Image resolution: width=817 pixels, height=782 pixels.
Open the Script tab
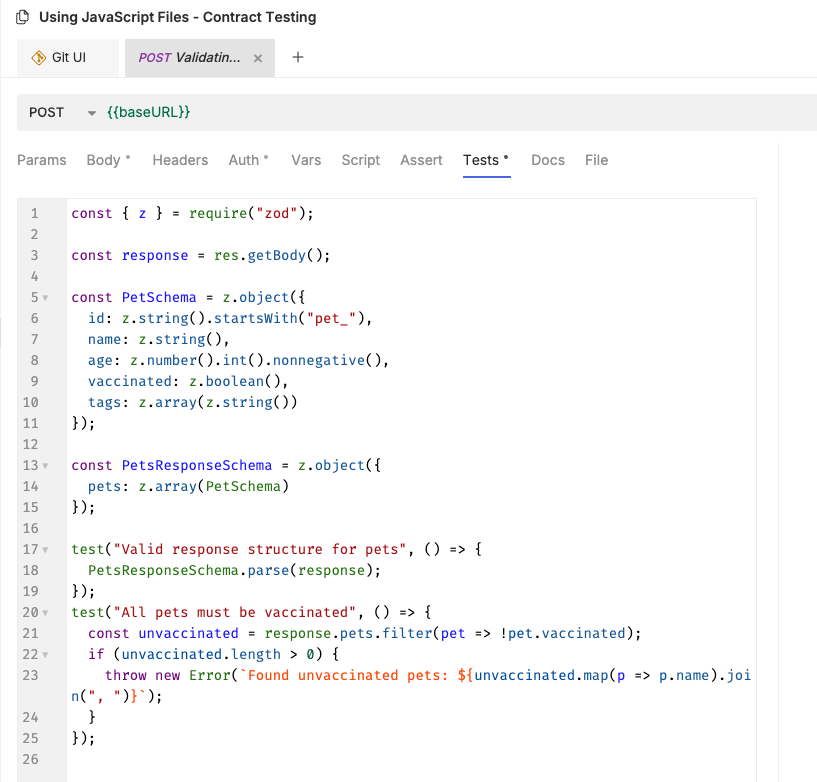click(360, 160)
